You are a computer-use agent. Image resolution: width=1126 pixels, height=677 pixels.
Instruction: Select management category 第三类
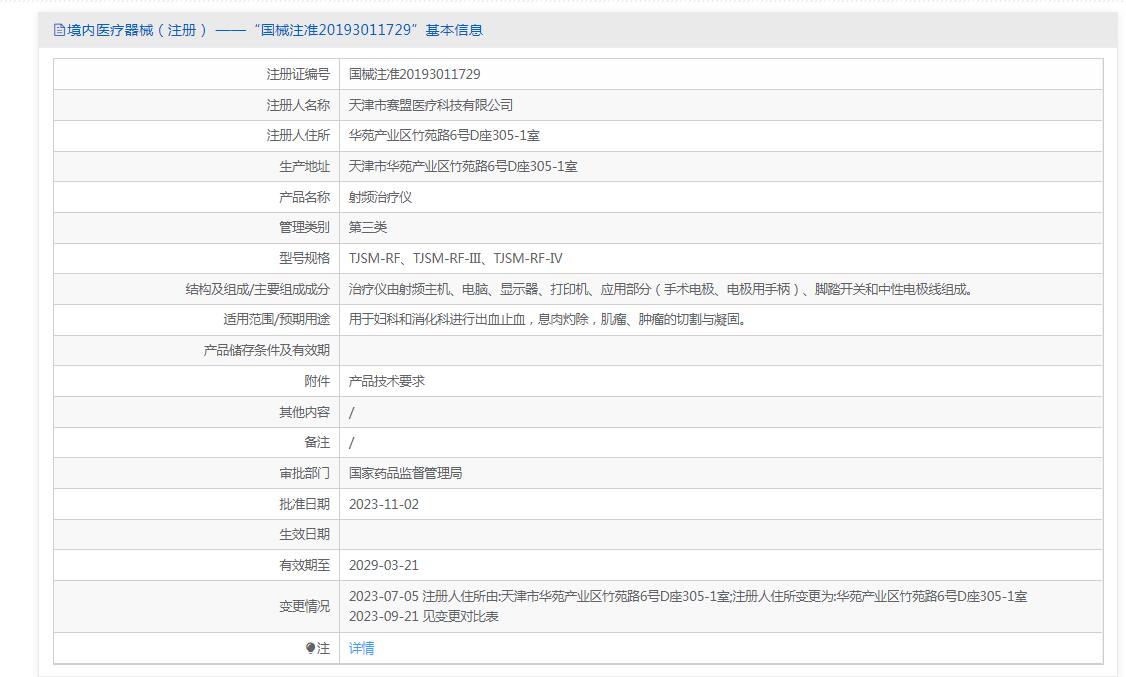click(368, 227)
